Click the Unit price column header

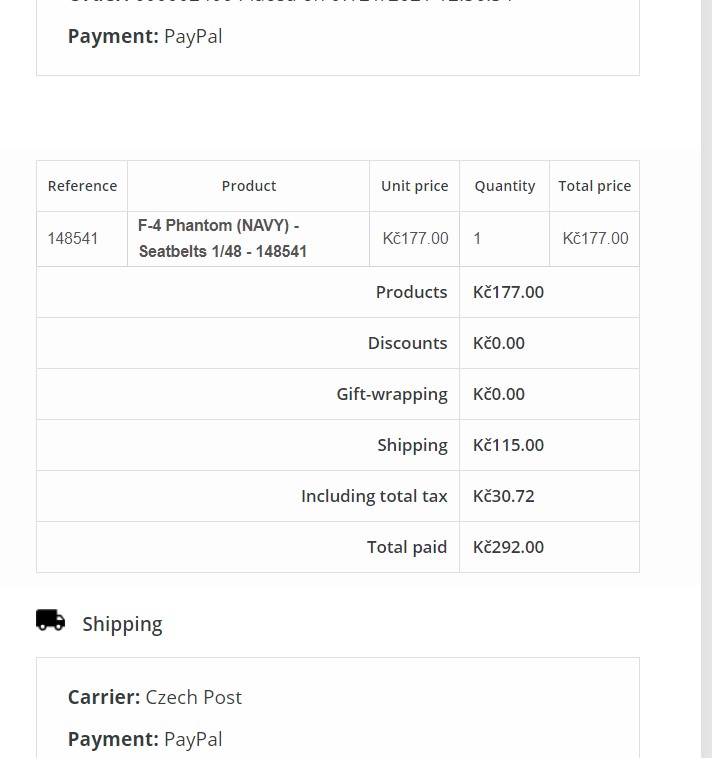(x=414, y=186)
